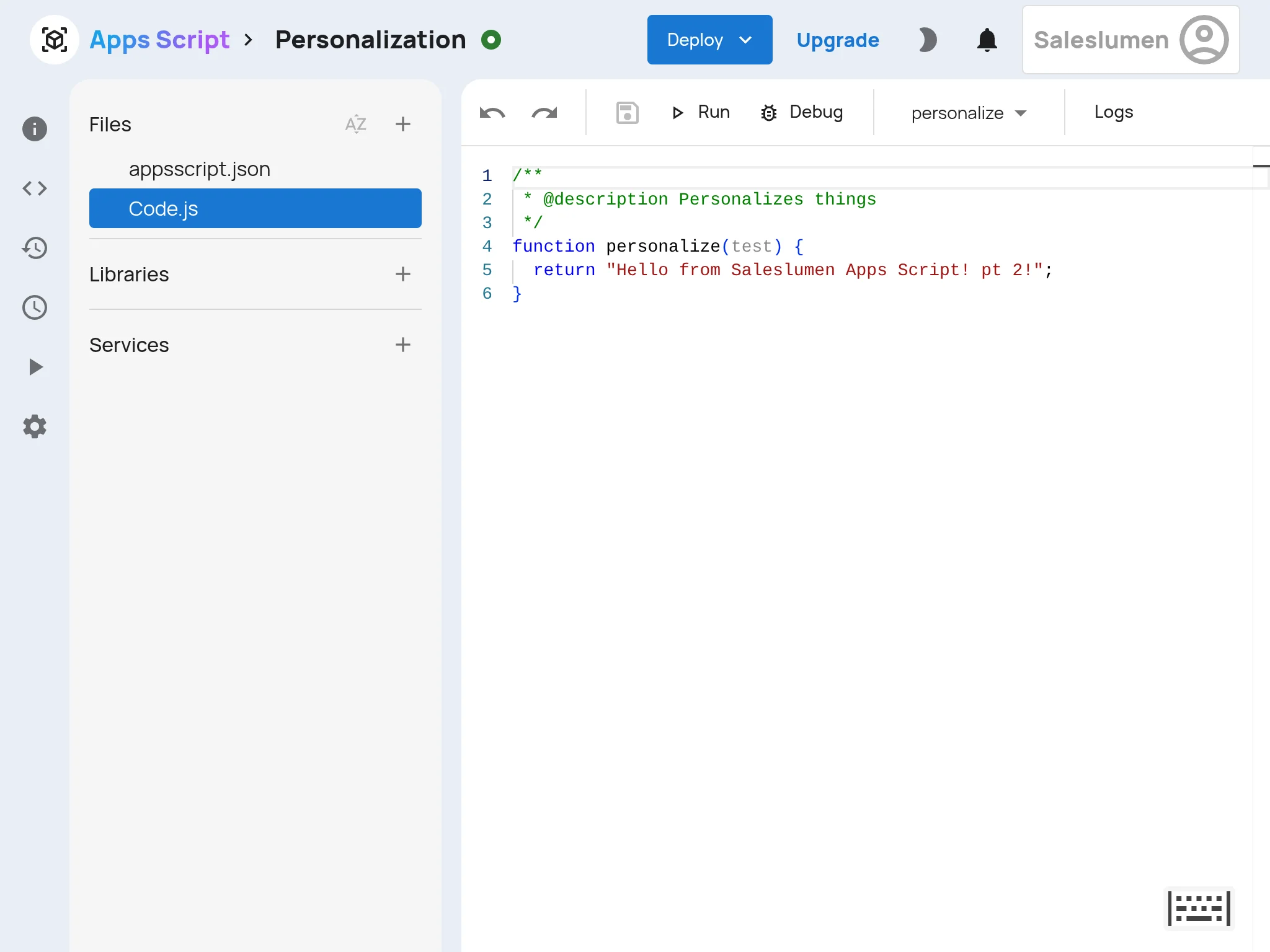
Task: Click the breadcrumb chevron after Apps Script
Action: (249, 40)
